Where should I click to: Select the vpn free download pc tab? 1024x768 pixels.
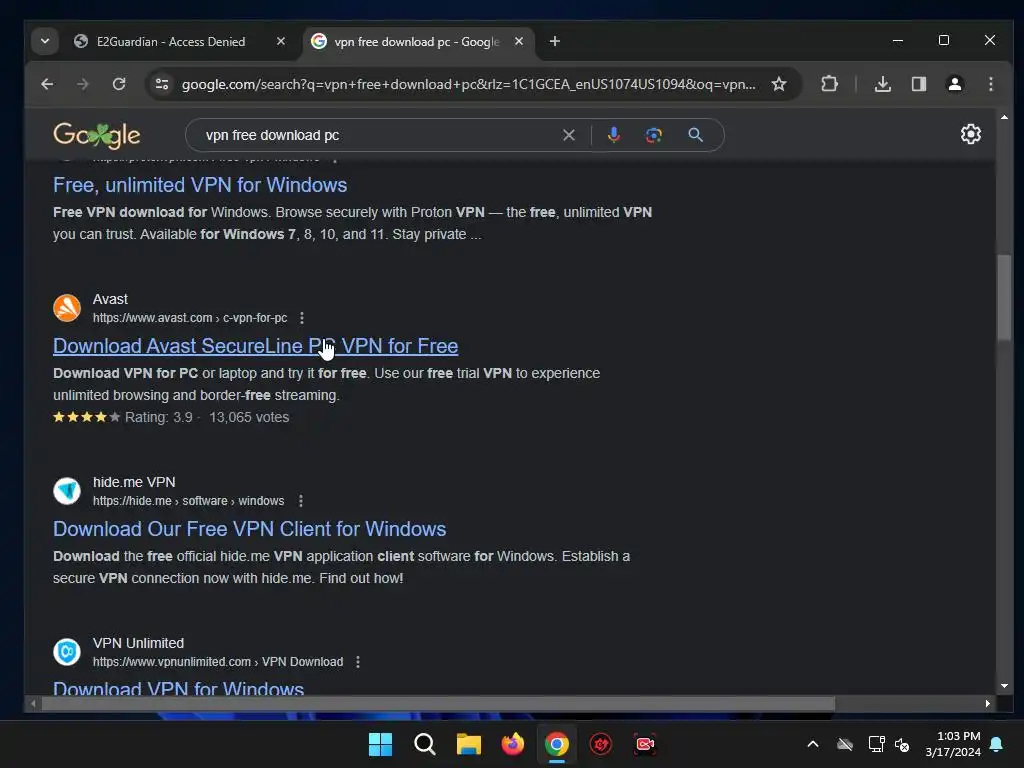[x=418, y=41]
